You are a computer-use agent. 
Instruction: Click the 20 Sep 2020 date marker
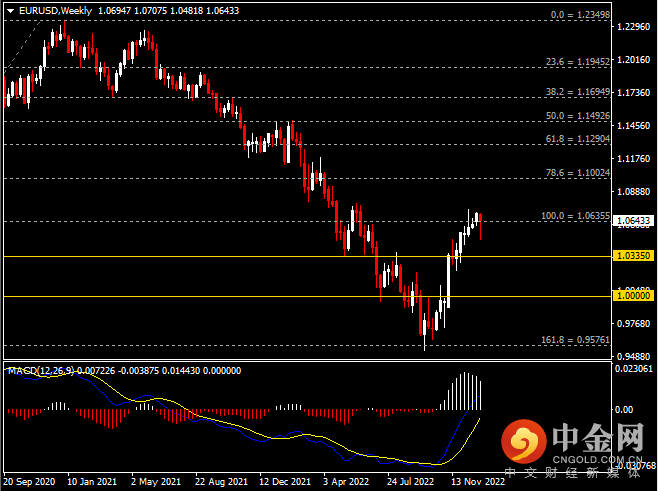tap(30, 481)
